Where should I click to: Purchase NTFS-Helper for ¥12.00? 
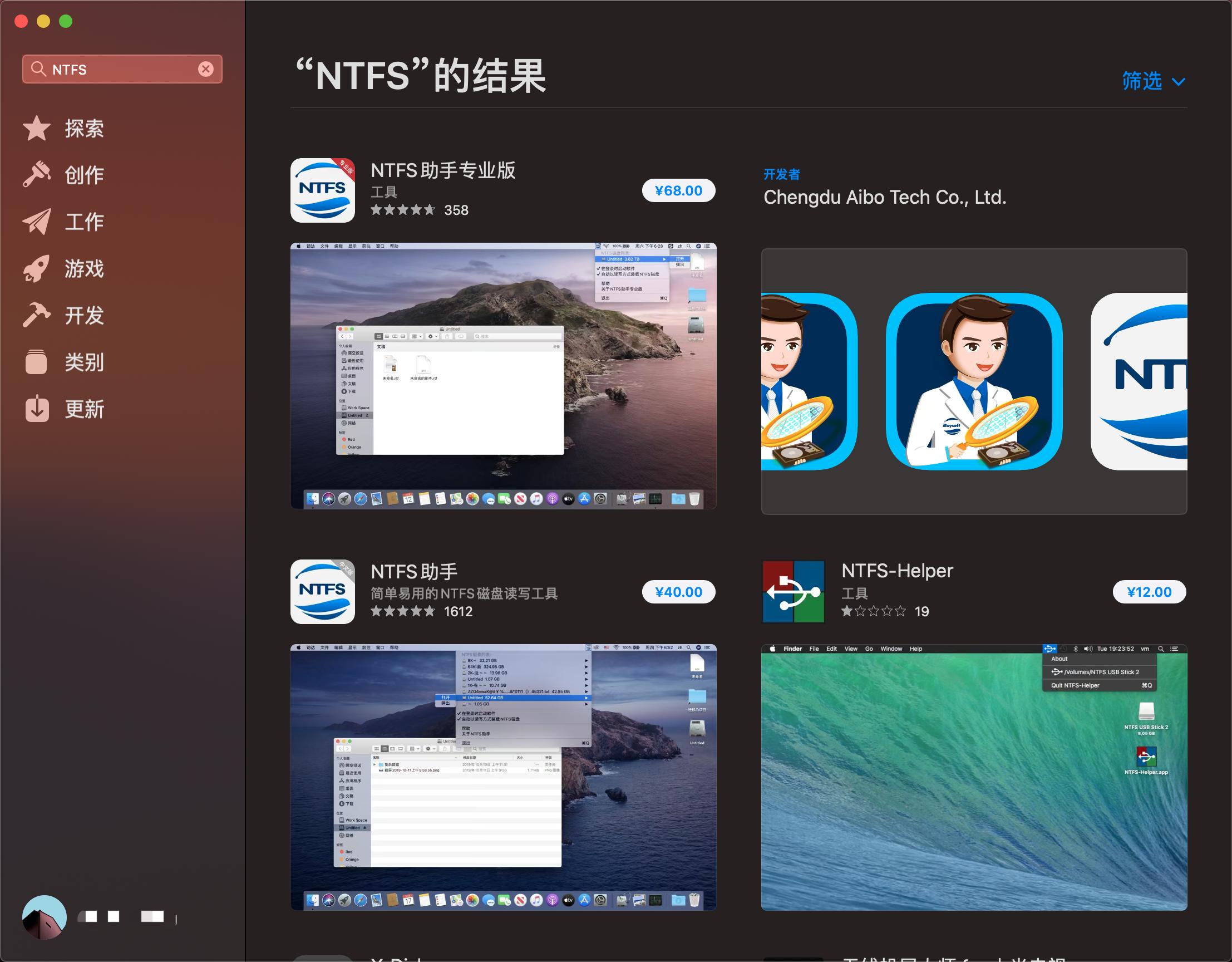(1150, 592)
